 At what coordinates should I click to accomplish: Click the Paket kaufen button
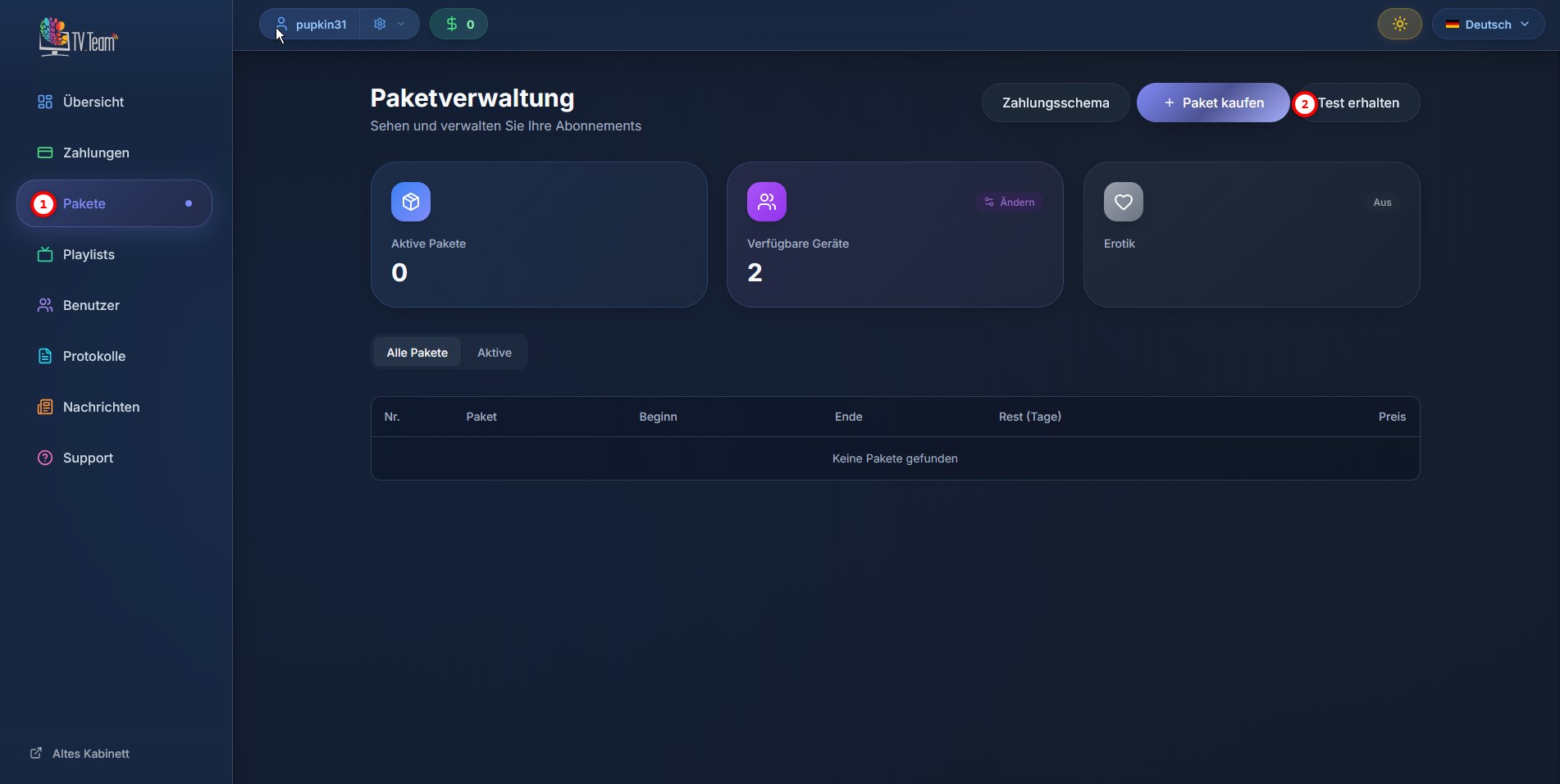pos(1212,103)
